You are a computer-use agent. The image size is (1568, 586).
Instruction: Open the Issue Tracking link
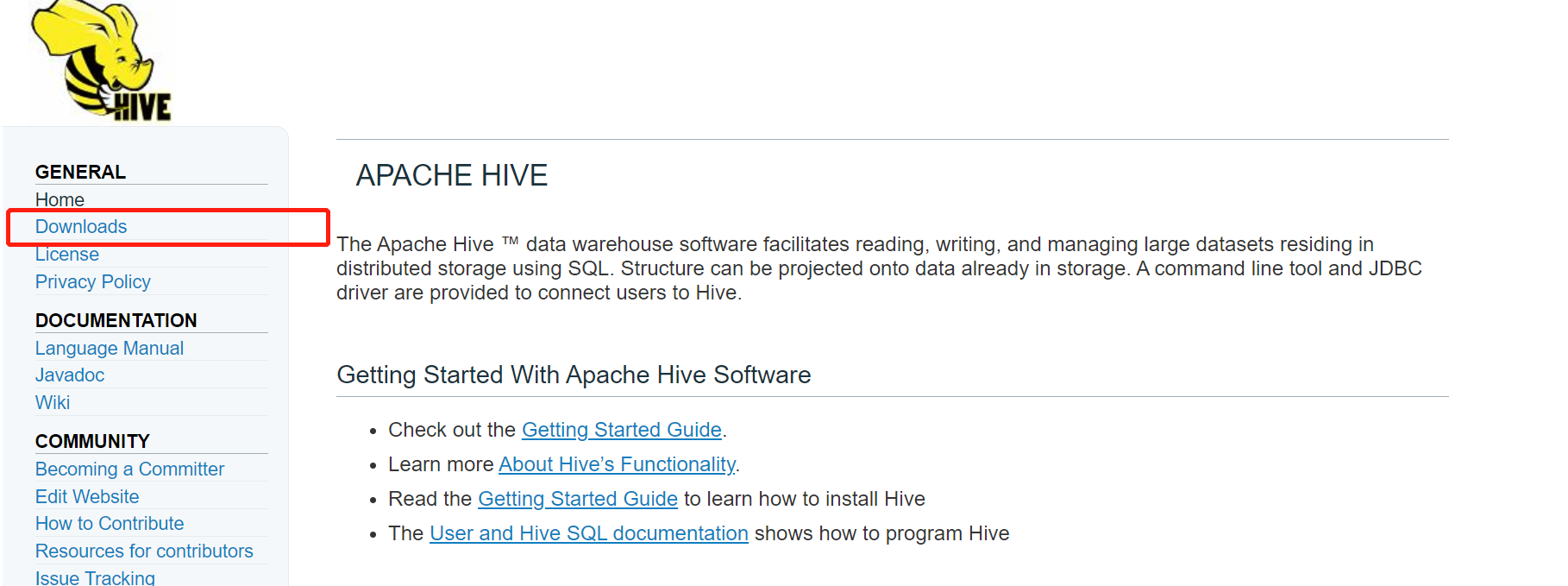[95, 577]
